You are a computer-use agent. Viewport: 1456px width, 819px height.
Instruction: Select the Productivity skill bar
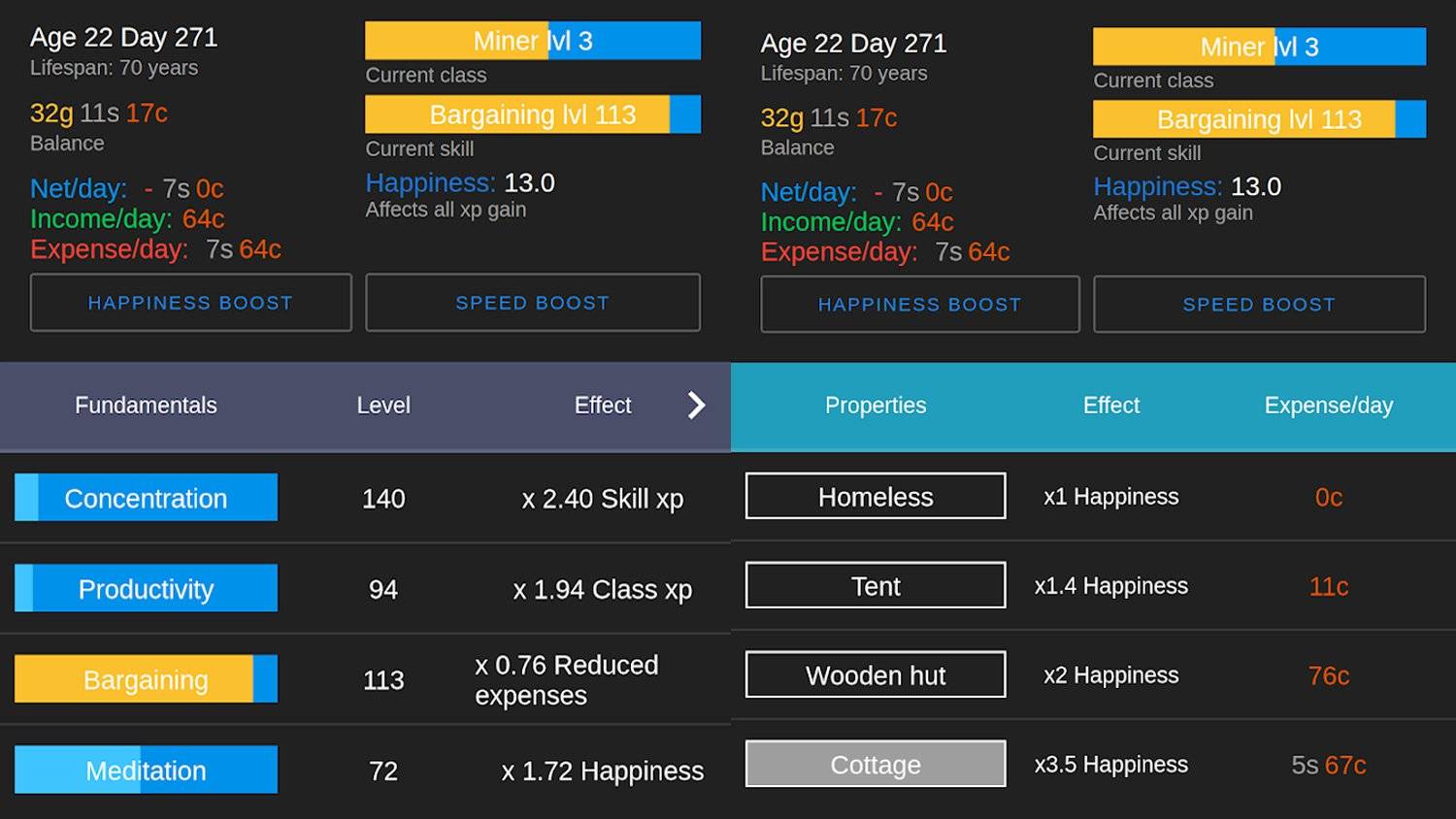146,588
